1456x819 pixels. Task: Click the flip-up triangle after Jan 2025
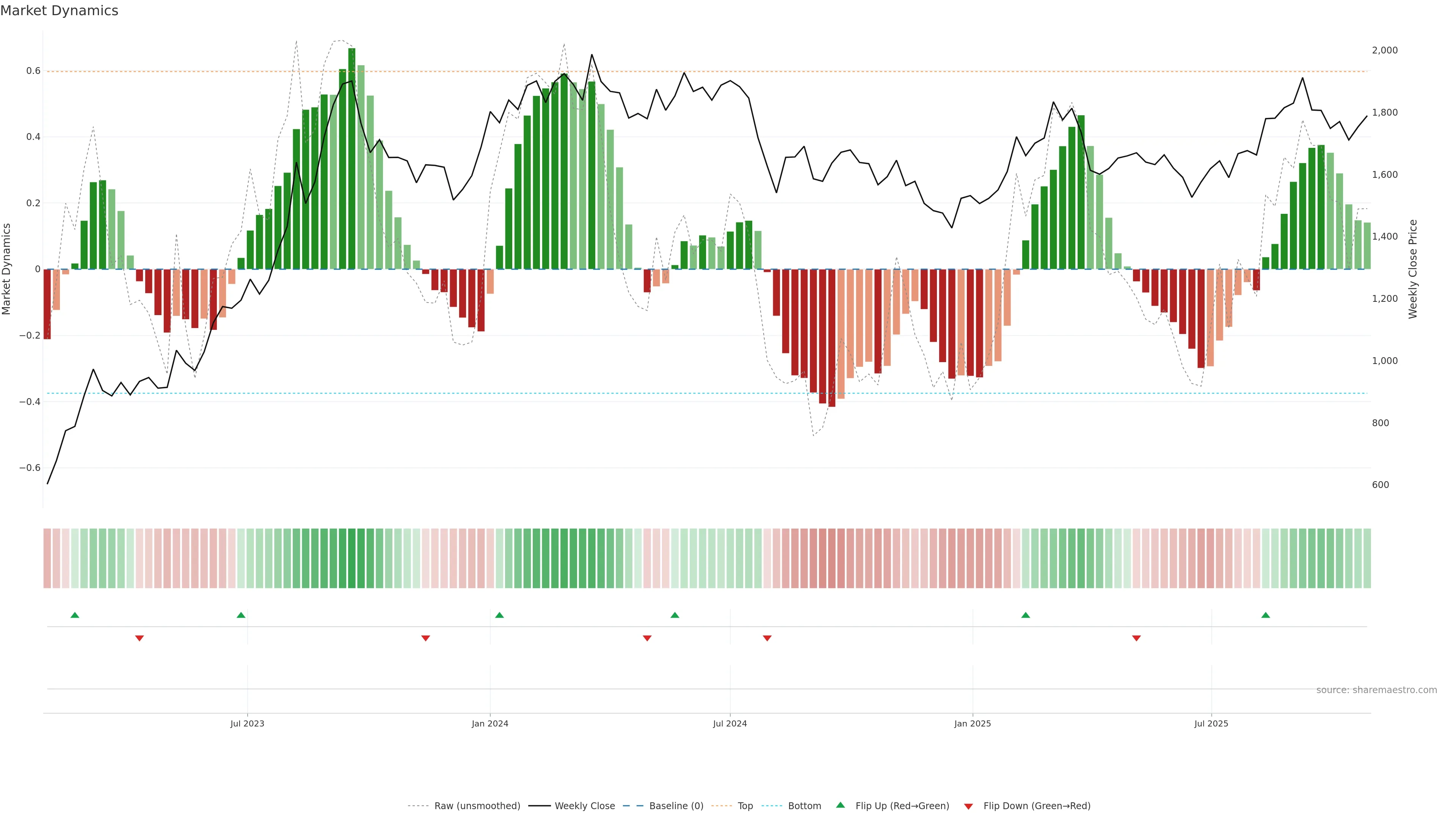pos(1025,615)
